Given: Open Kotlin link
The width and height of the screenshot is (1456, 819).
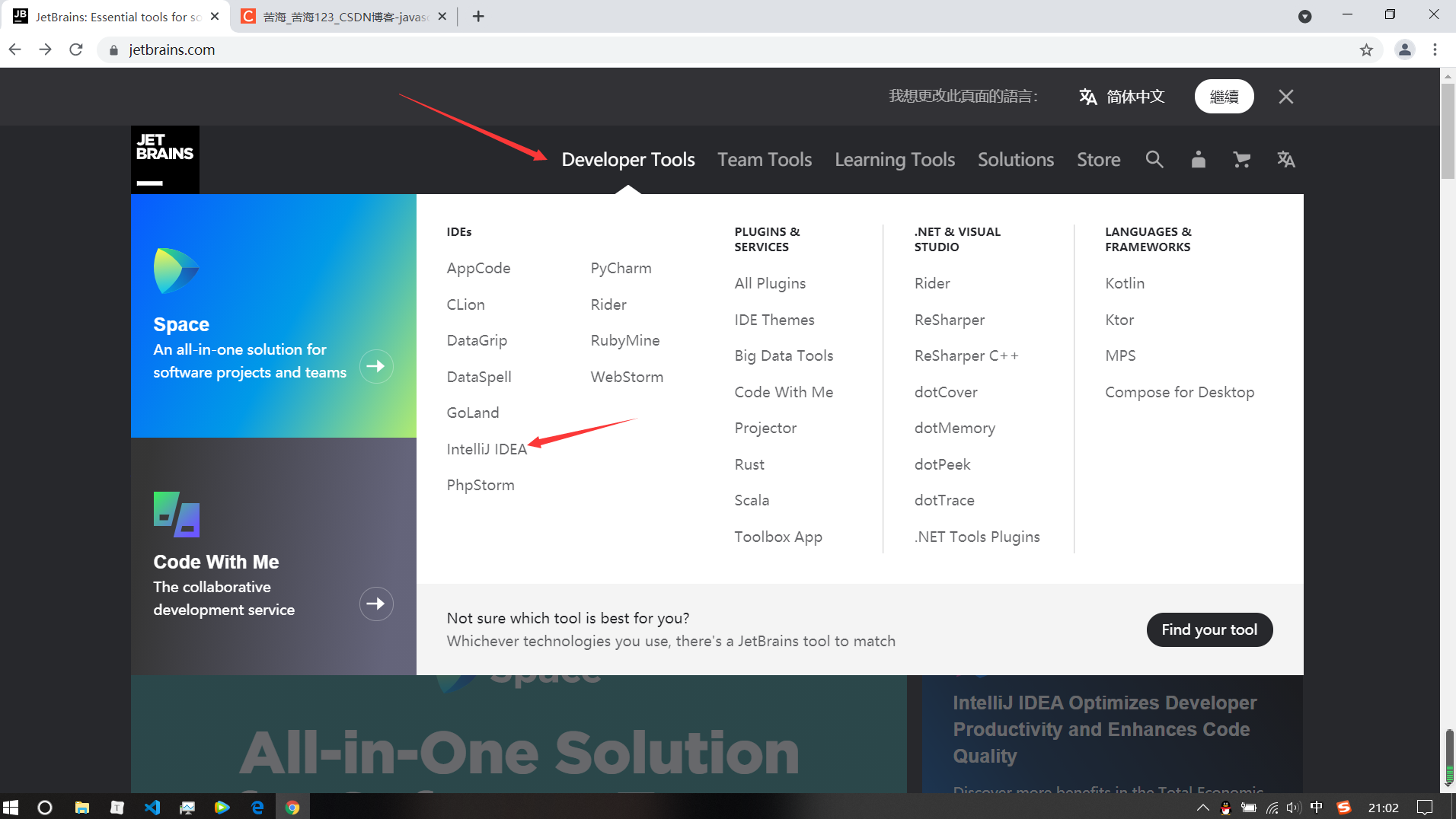Looking at the screenshot, I should tap(1125, 283).
